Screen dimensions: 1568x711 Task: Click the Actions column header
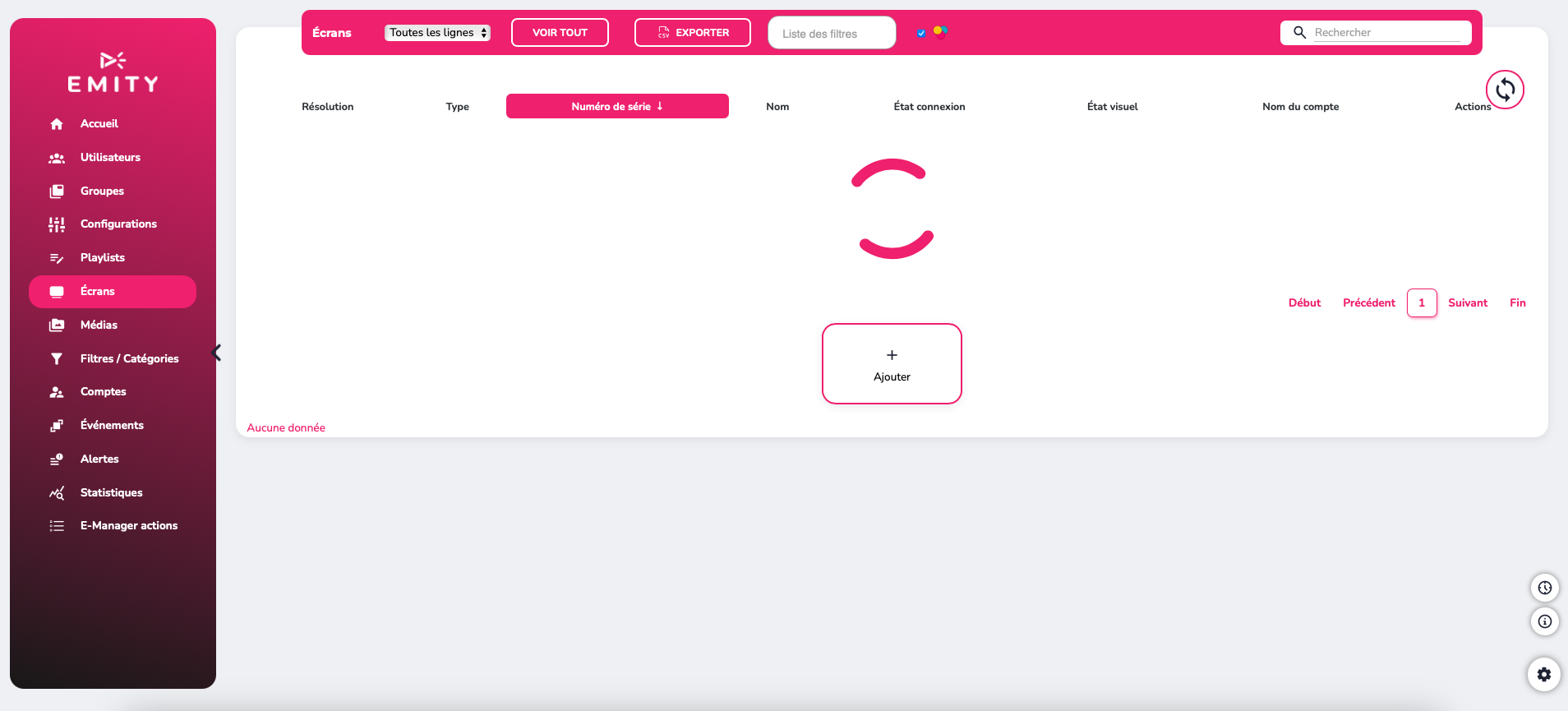point(1473,107)
